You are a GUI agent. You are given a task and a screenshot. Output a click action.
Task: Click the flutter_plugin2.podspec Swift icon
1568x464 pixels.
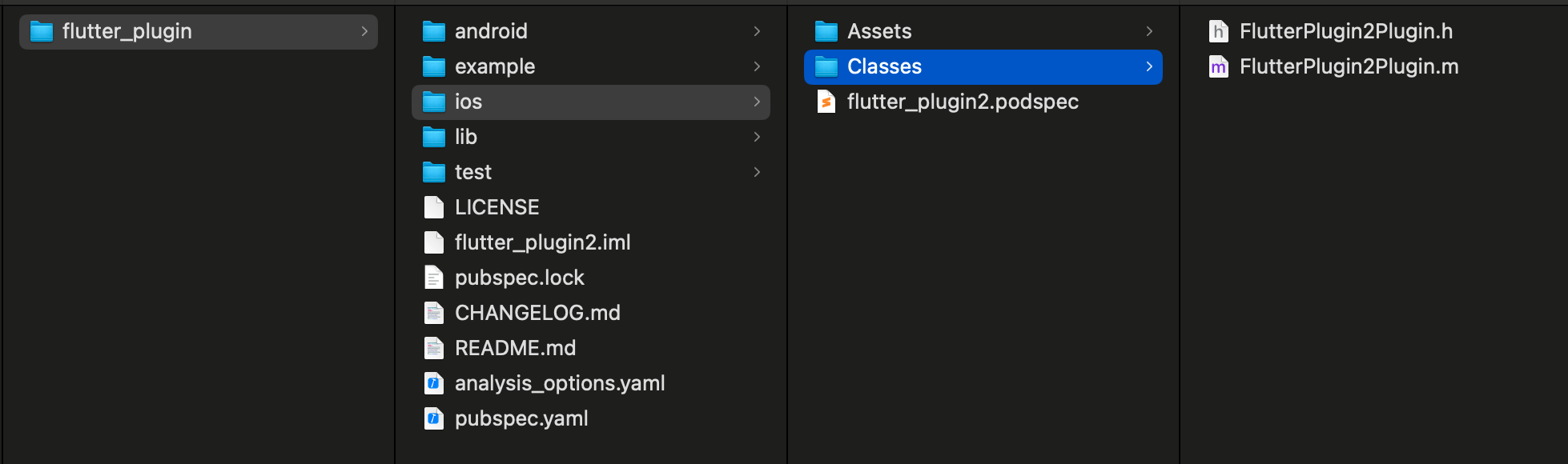826,102
